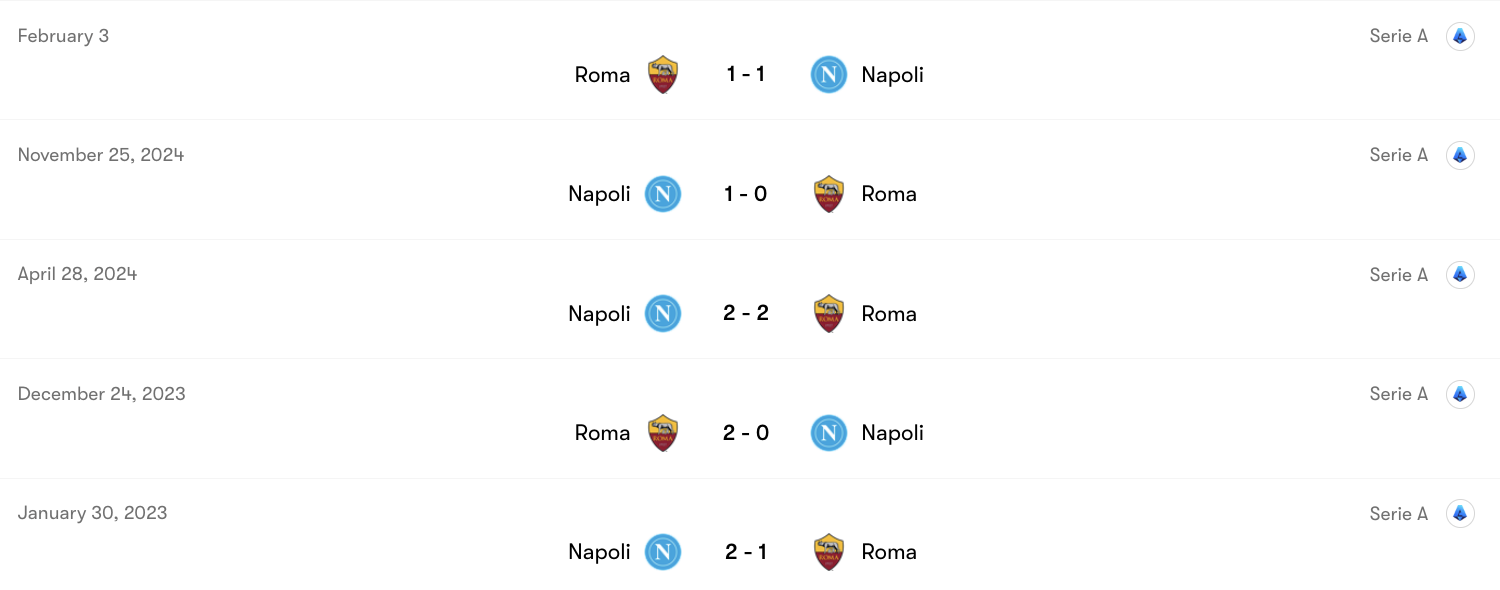Click the Napoli crest from November 25, 2024 match

coord(662,194)
